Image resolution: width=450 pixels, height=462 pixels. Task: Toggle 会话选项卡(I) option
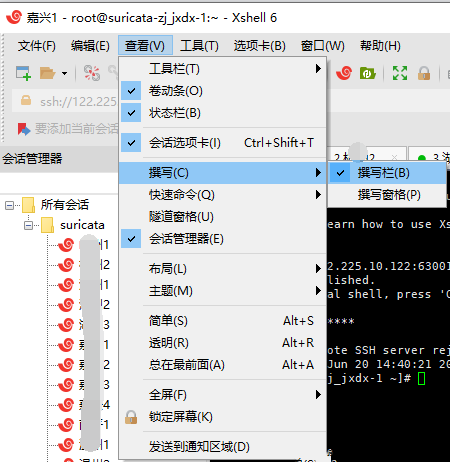pos(222,143)
